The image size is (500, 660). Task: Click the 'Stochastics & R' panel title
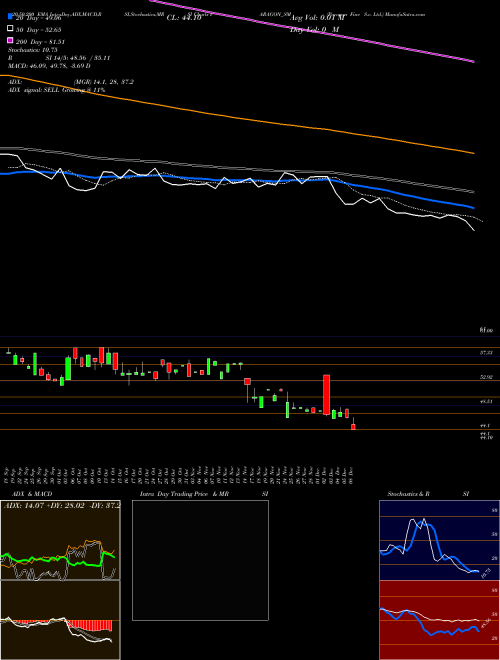point(409,494)
